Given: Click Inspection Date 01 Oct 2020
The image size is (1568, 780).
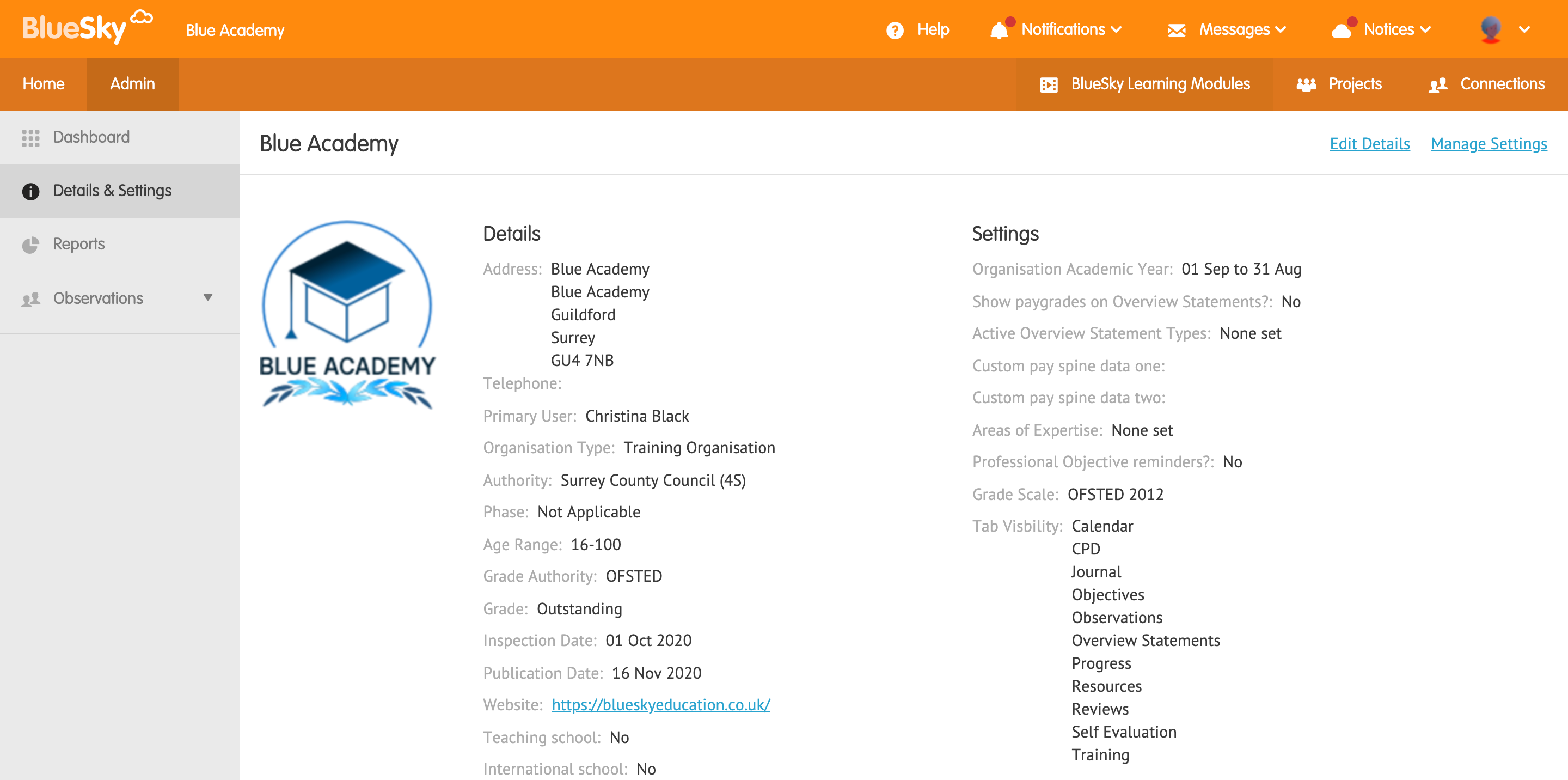Looking at the screenshot, I should (x=648, y=641).
